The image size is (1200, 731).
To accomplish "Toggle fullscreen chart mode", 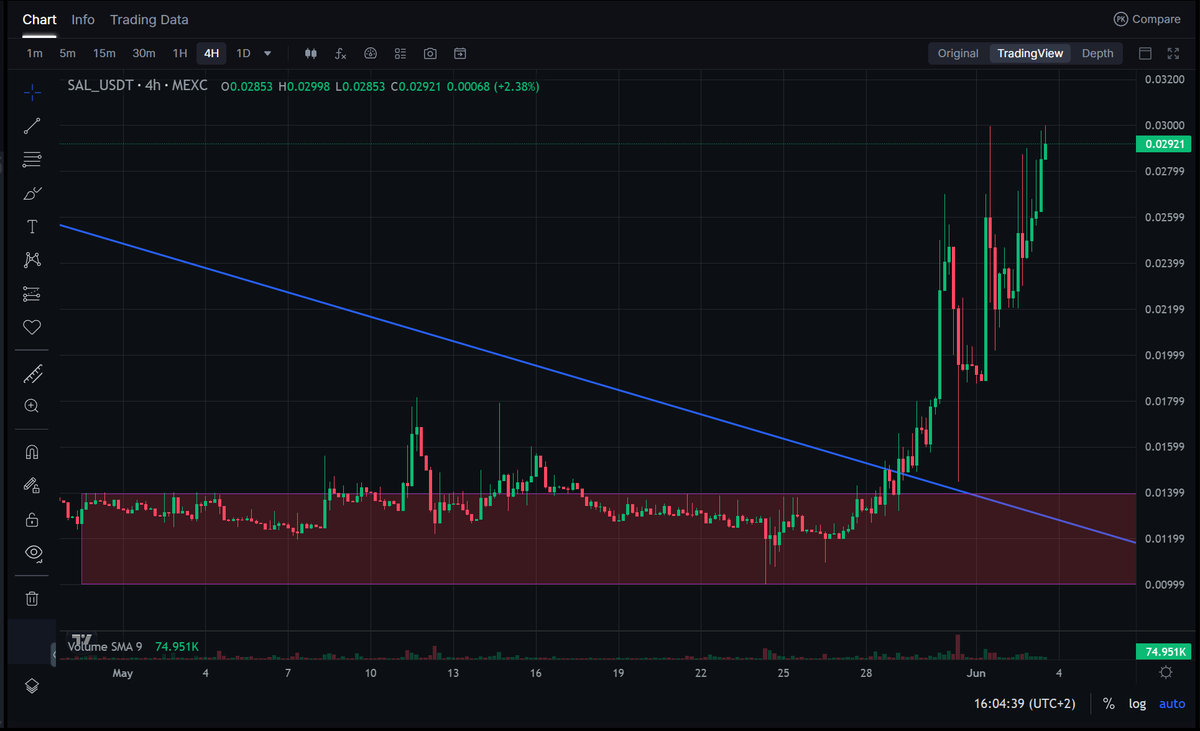I will point(1173,53).
